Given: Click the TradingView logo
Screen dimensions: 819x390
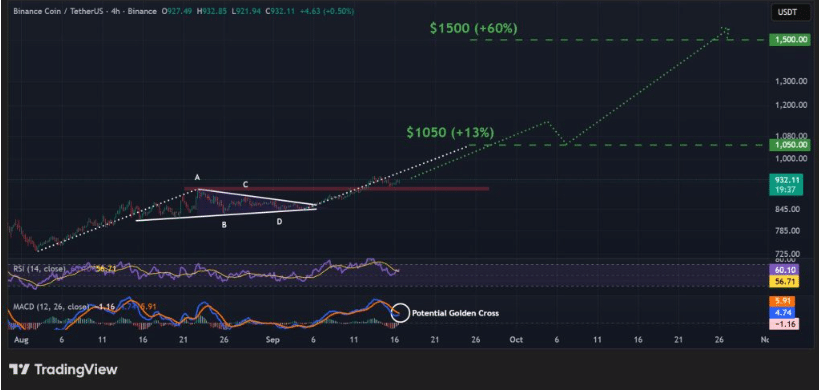Looking at the screenshot, I should pos(63,370).
